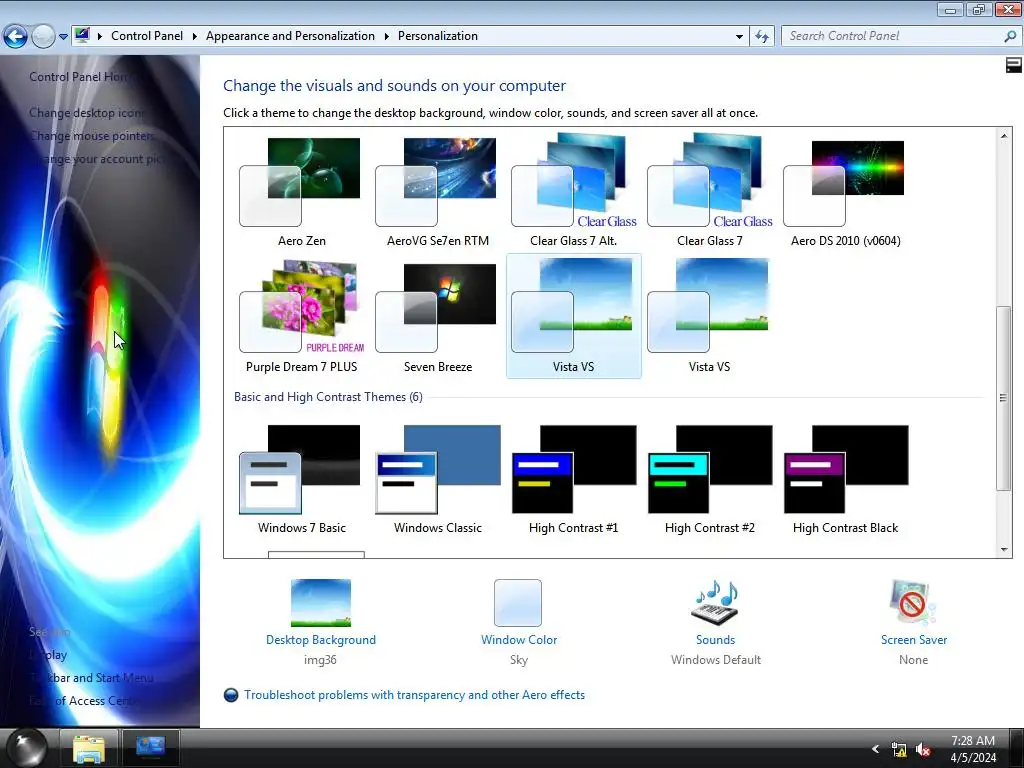This screenshot has width=1024, height=768.
Task: Click Basic and High Contrast Themes (6) heading
Action: [x=328, y=397]
